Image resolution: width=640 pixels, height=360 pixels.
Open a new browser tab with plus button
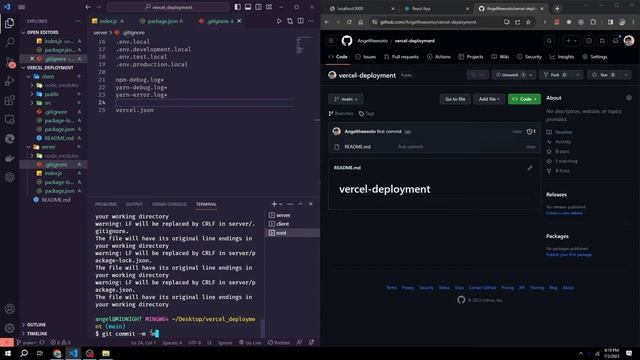tap(557, 9)
